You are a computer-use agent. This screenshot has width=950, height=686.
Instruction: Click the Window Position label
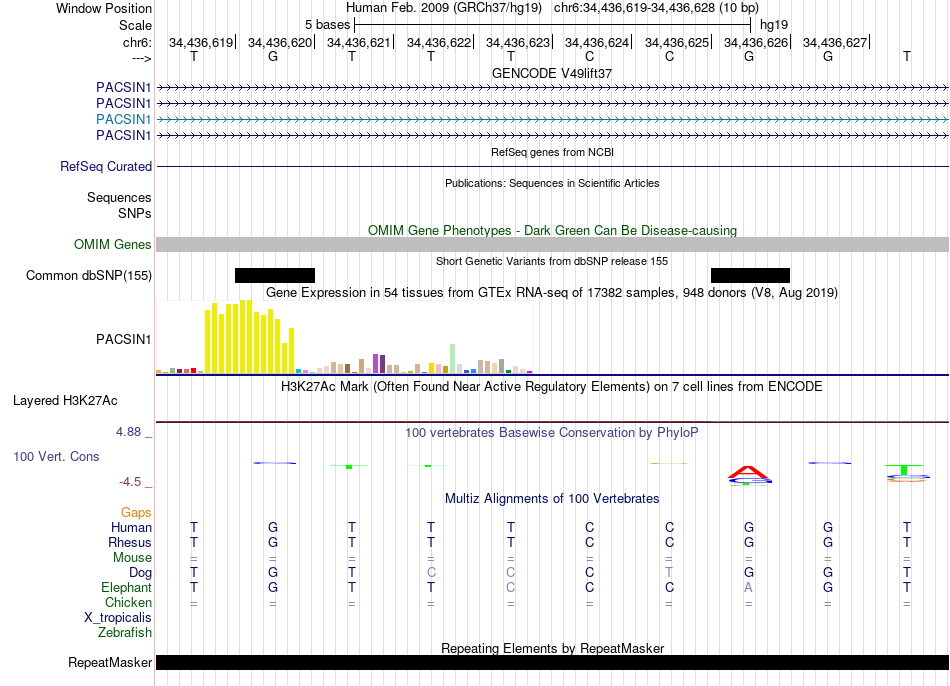(x=104, y=8)
